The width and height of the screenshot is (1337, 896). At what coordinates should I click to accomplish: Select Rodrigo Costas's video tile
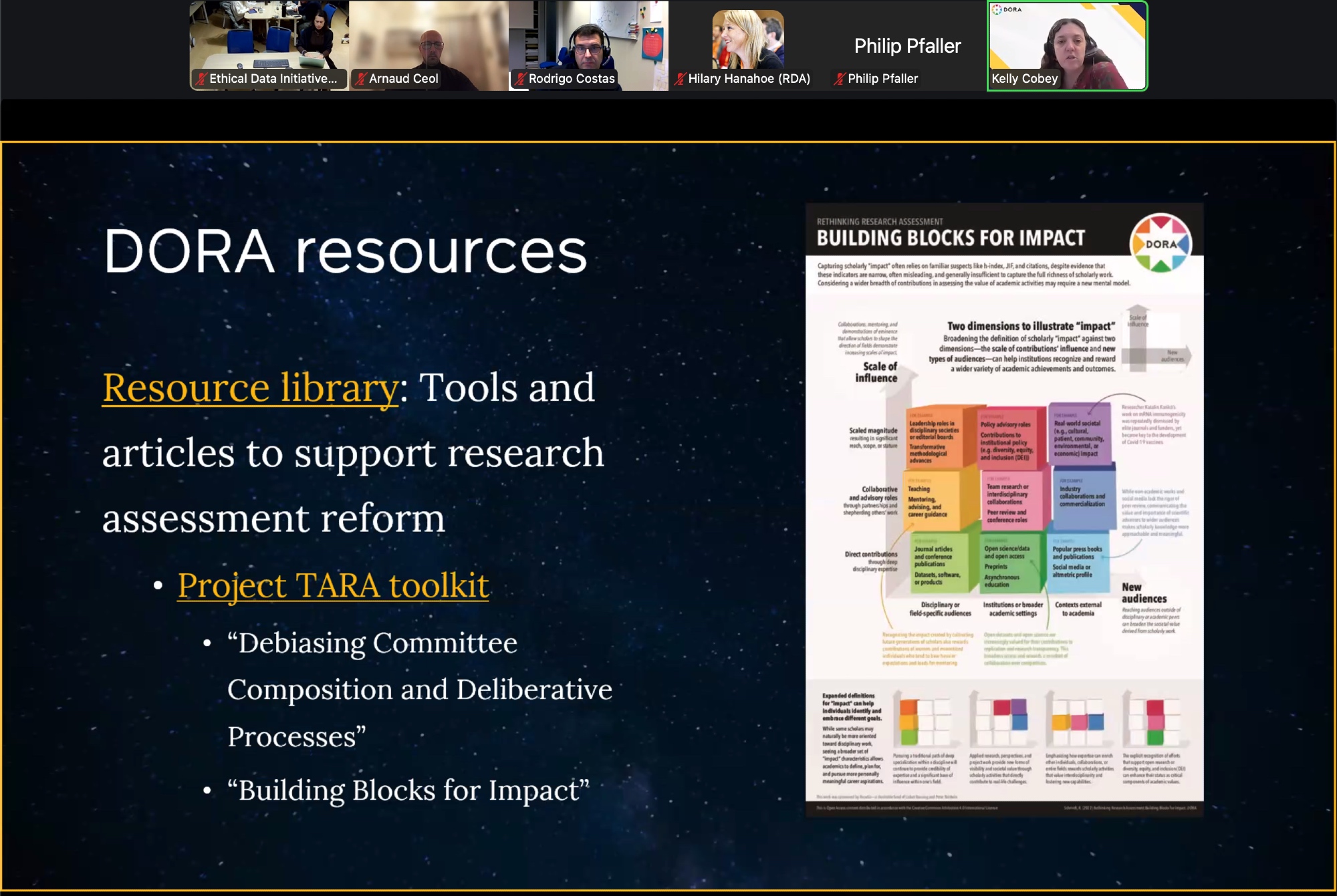[588, 37]
